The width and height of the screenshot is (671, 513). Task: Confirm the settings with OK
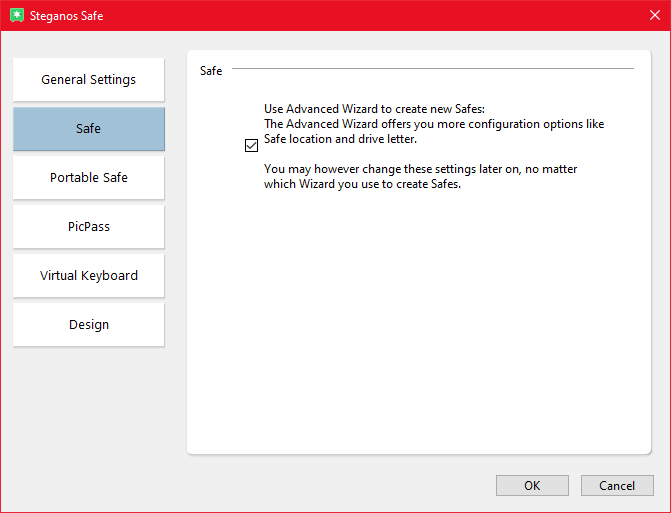pos(532,486)
